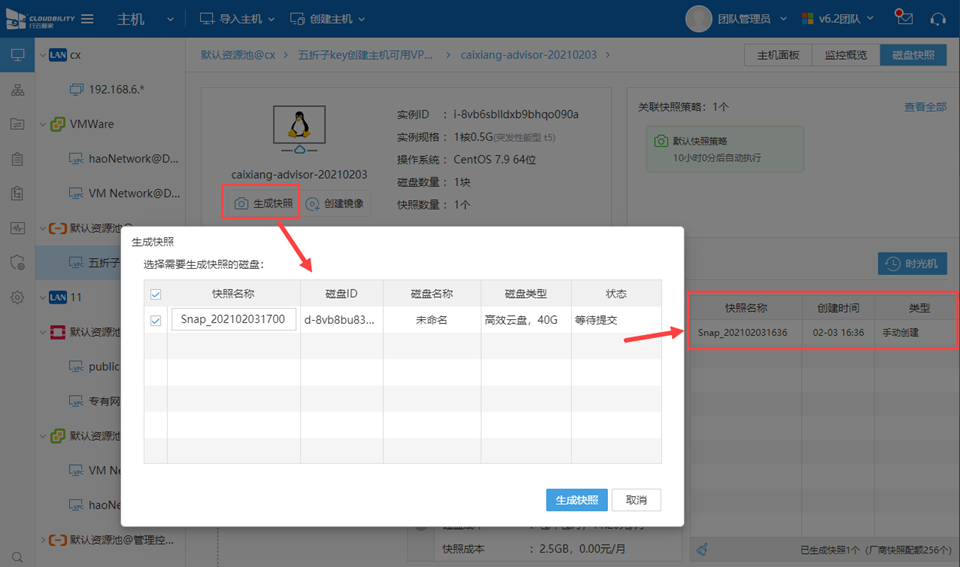Open the mail notifications icon
This screenshot has height=567, width=960.
pyautogui.click(x=904, y=19)
